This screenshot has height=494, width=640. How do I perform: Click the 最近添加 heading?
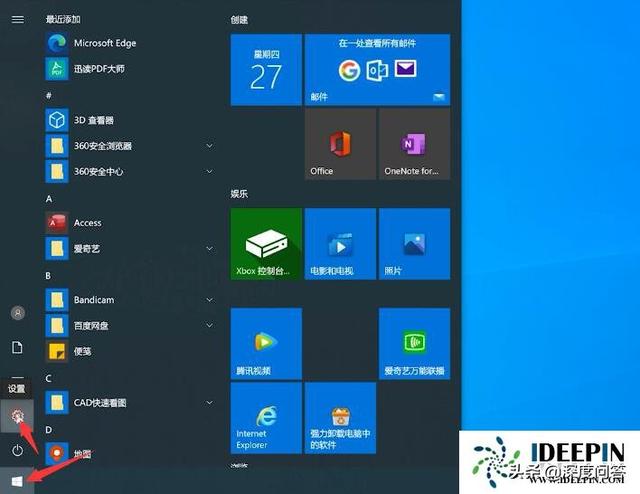(x=63, y=19)
